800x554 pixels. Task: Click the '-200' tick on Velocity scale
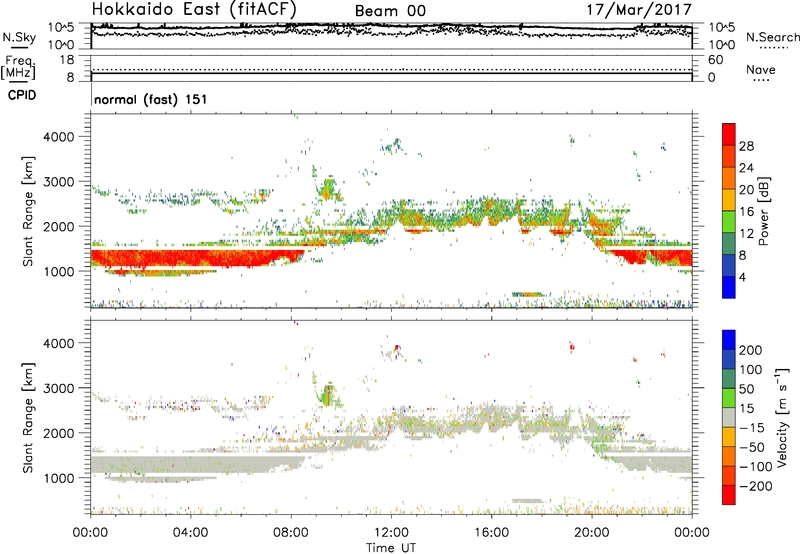tap(756, 486)
